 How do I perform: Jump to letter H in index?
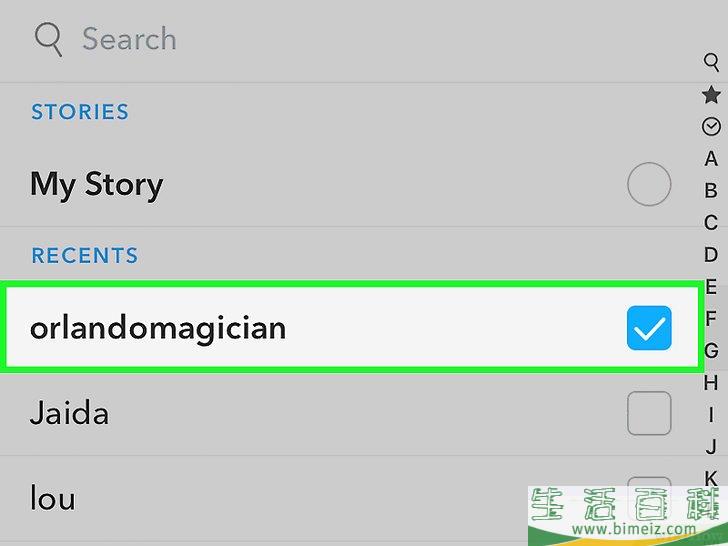[711, 383]
